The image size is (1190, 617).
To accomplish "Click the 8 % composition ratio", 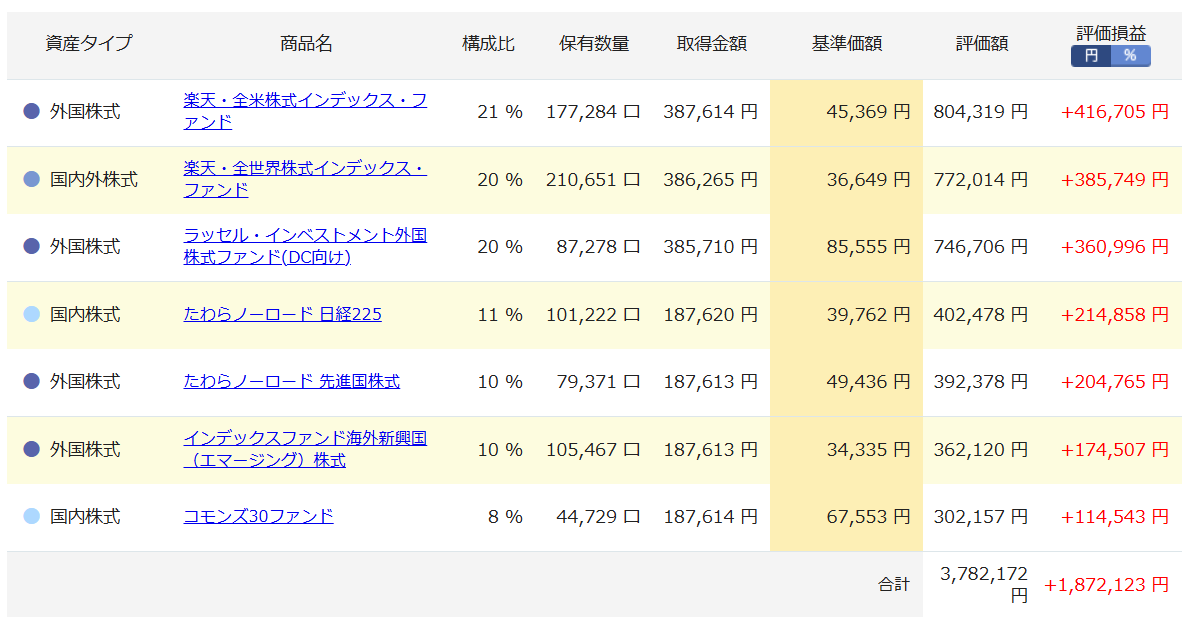I will pos(505,516).
